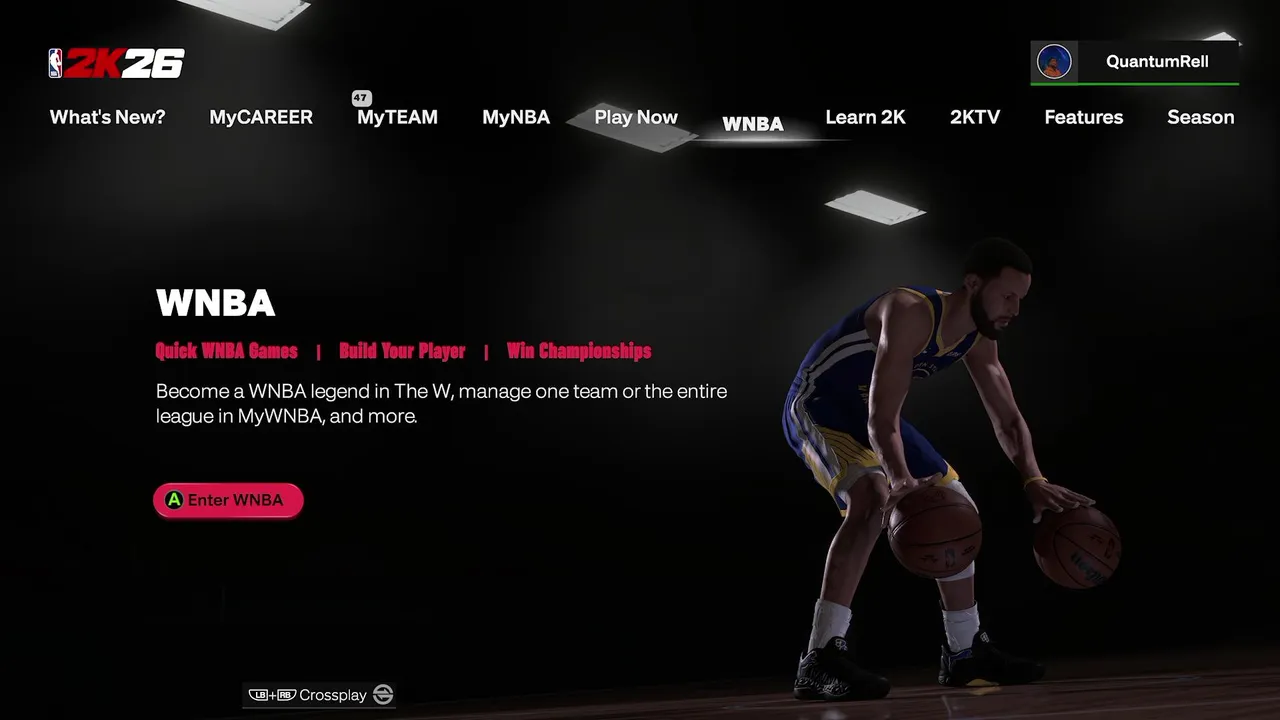Click the 47 notification badge on MyTEAM
1280x720 pixels.
[x=361, y=98]
